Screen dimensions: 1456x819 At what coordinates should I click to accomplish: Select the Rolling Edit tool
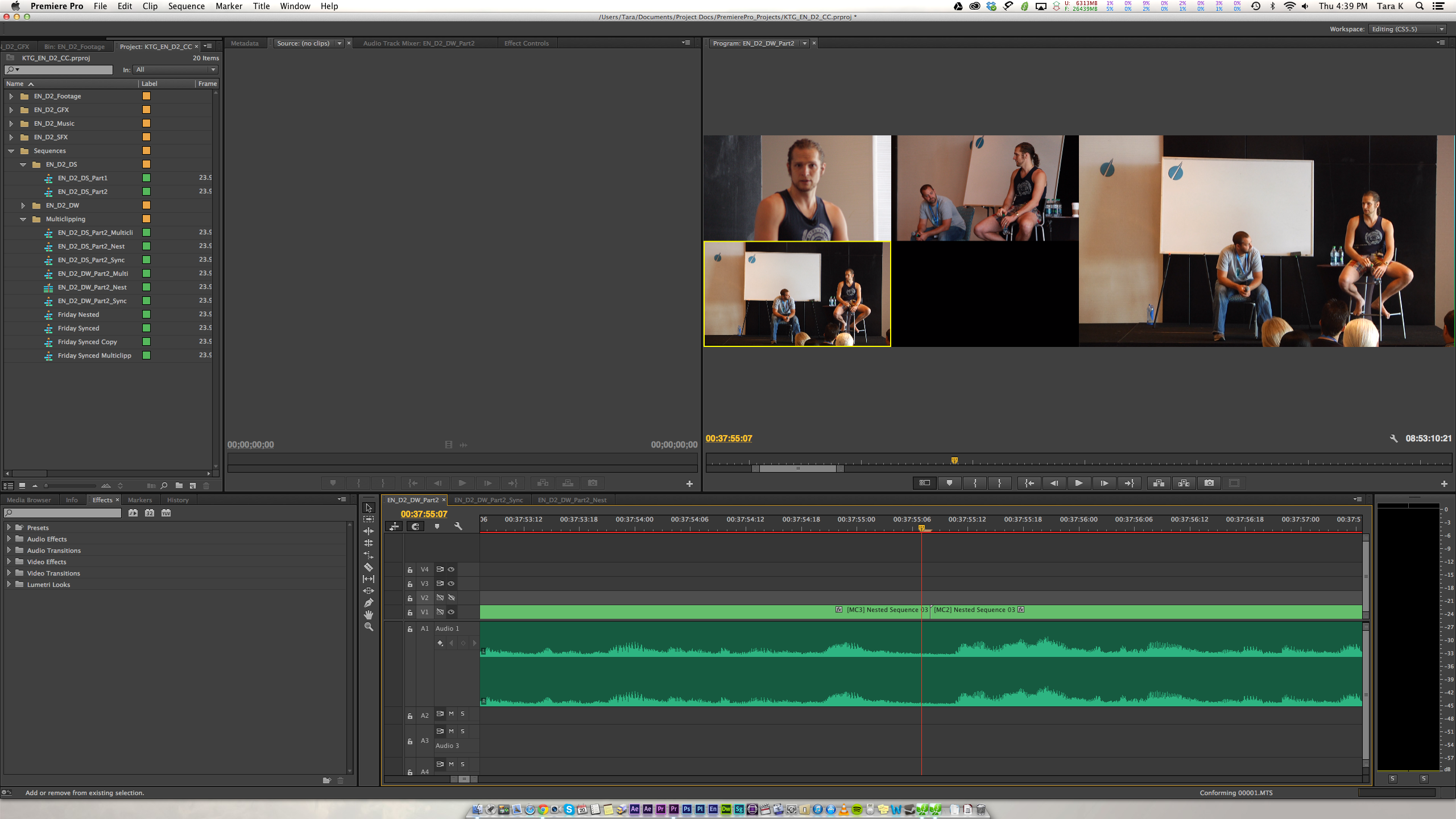pos(369,543)
